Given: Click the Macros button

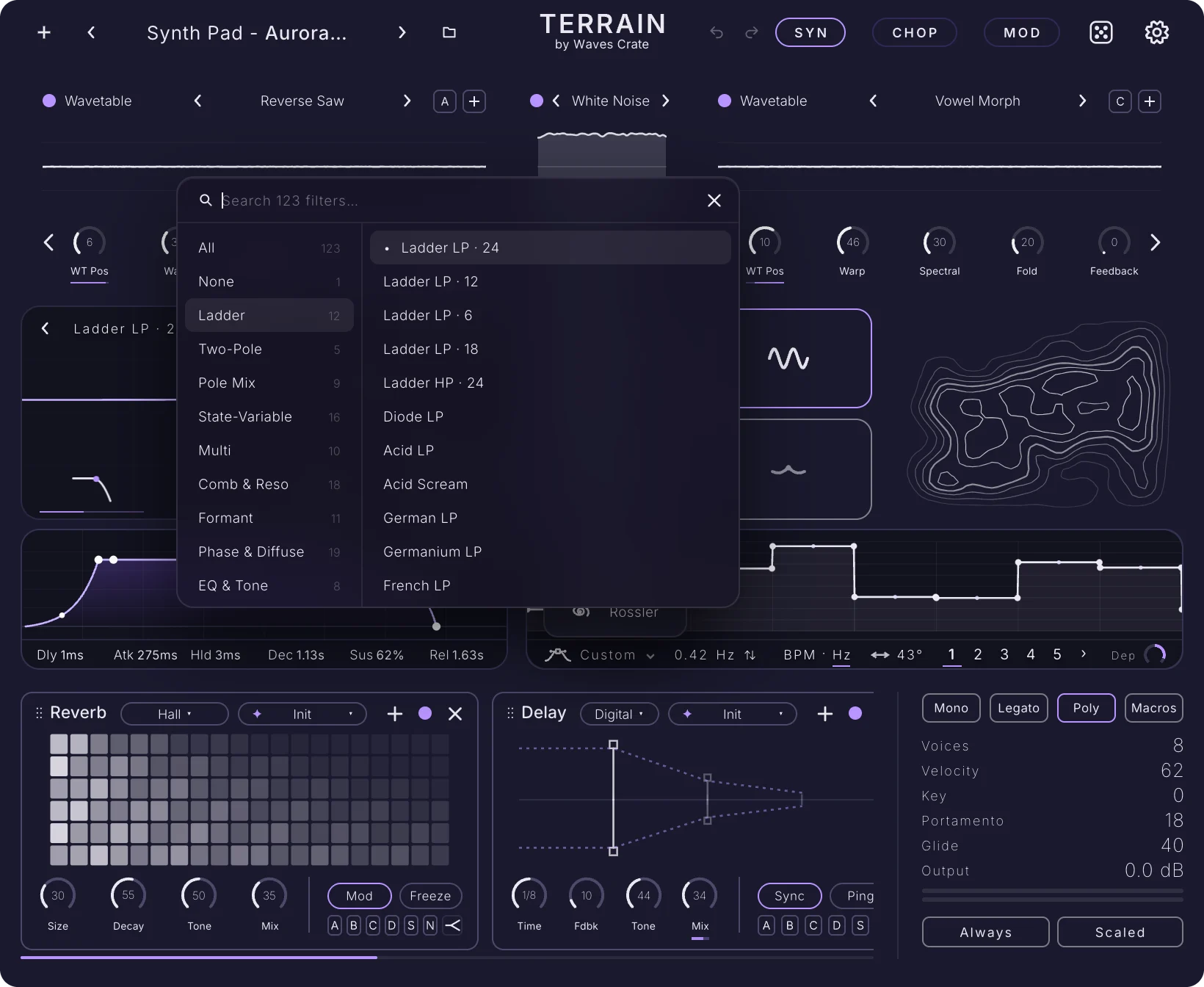Looking at the screenshot, I should (x=1153, y=708).
